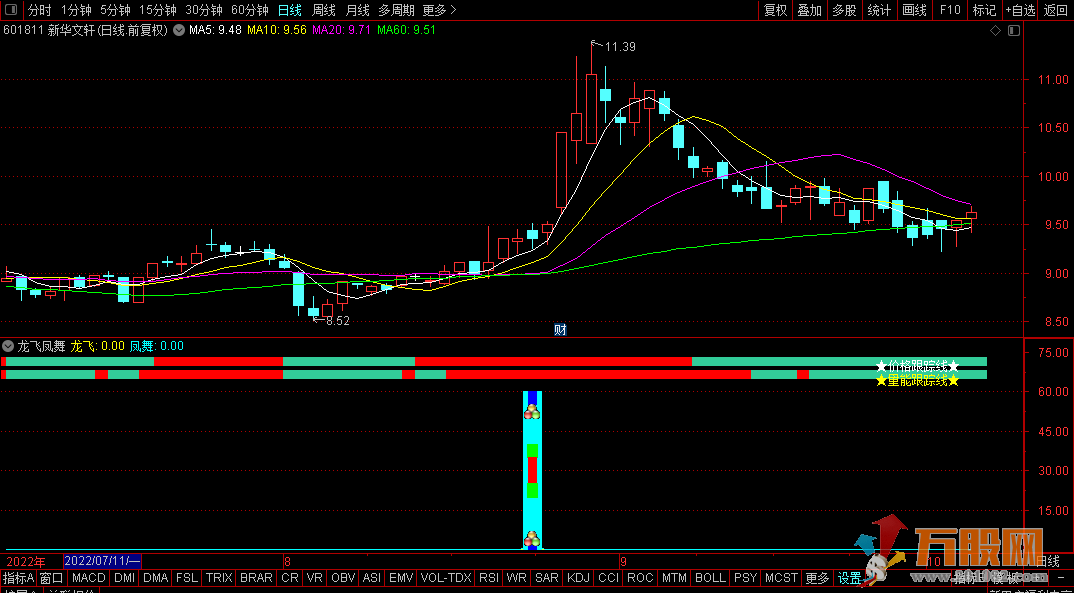Open the 龙飞凤舞 indicator dropdown arrow

click(8, 346)
